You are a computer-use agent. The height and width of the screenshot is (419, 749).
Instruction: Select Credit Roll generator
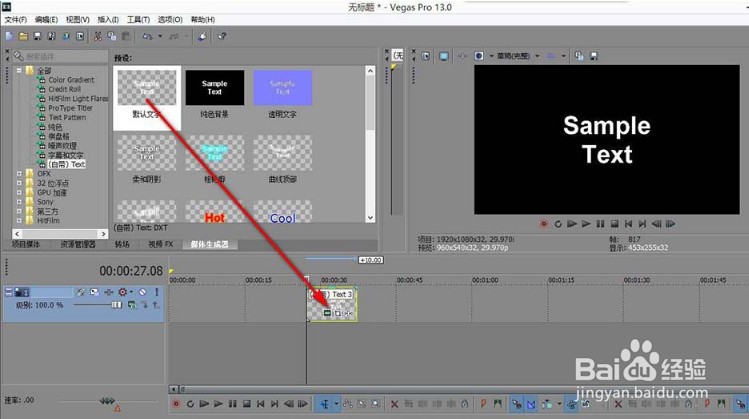pos(64,89)
